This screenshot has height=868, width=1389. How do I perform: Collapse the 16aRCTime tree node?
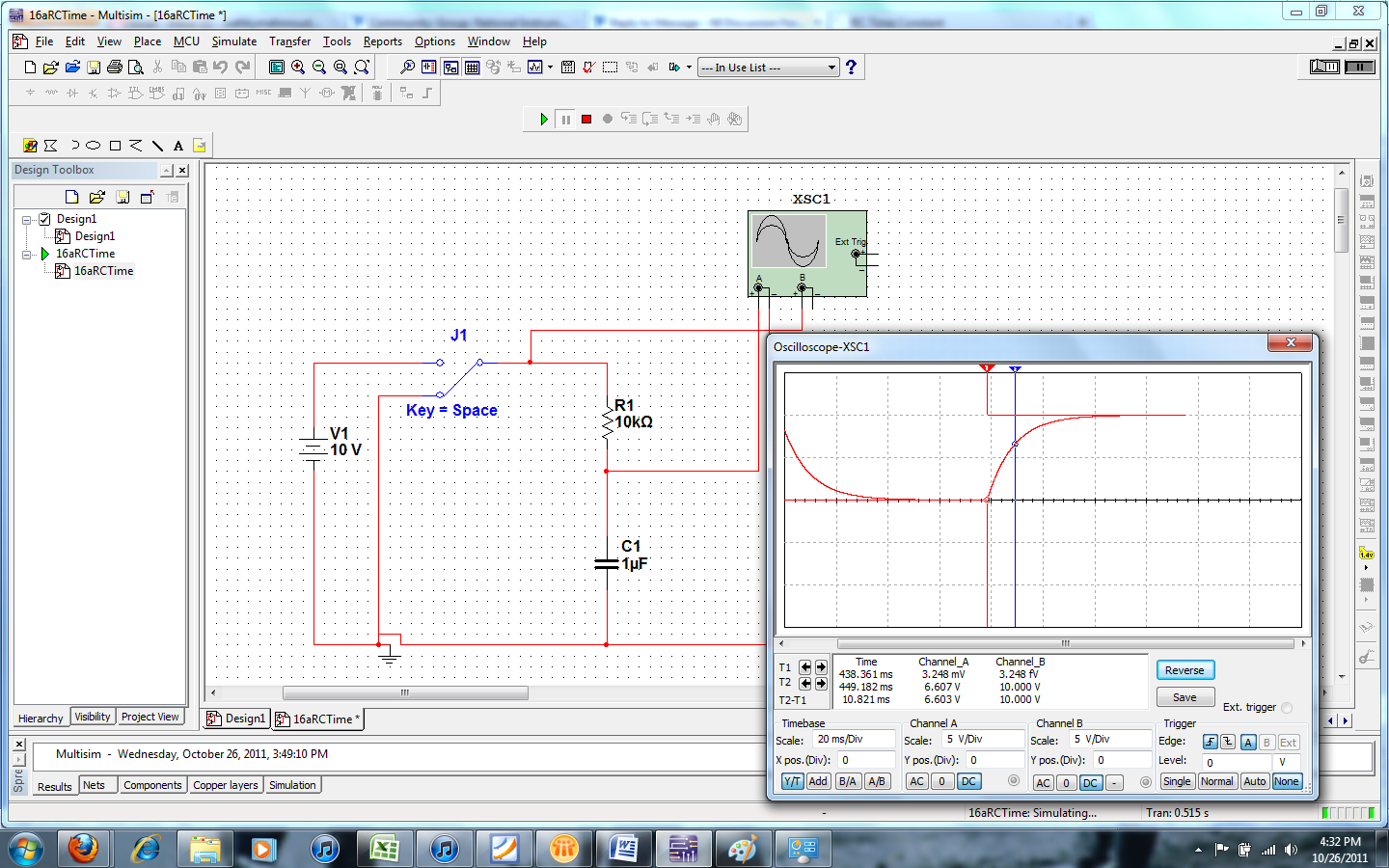point(27,255)
